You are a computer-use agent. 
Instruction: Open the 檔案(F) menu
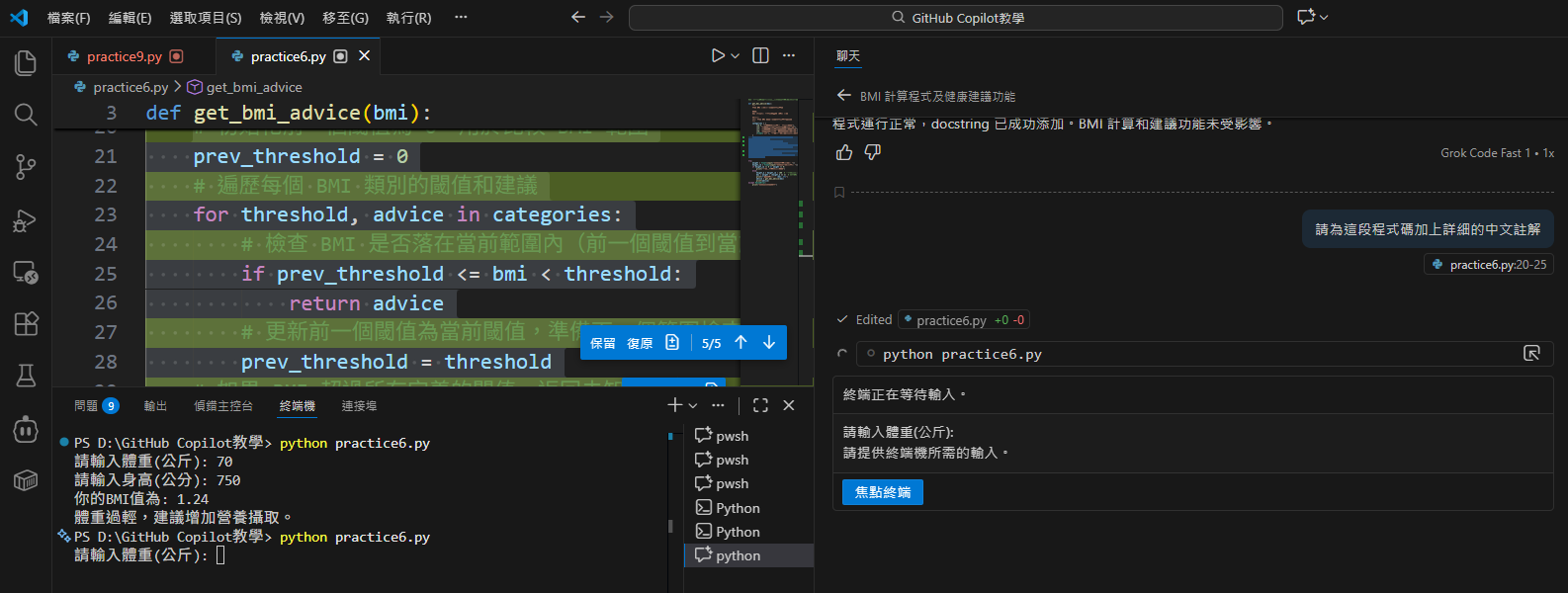(x=68, y=18)
